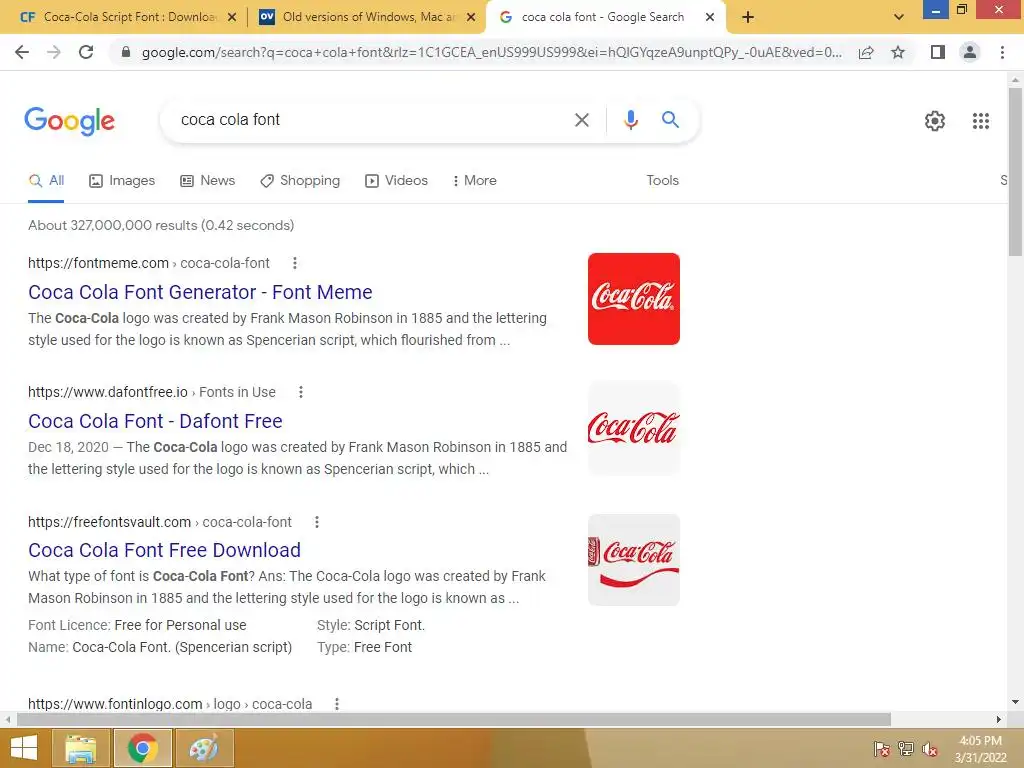
Task: Reload the current page
Action: click(x=86, y=52)
